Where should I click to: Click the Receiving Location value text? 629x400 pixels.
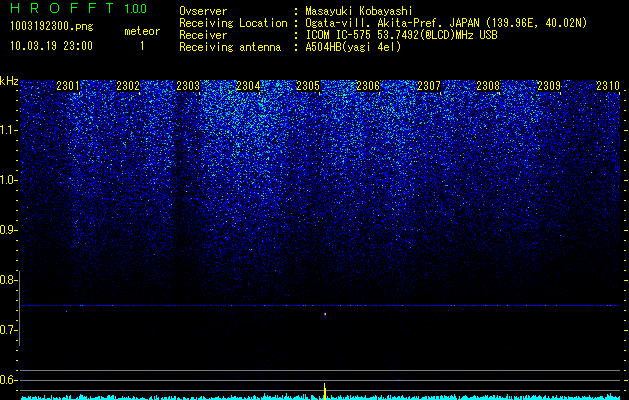point(446,23)
